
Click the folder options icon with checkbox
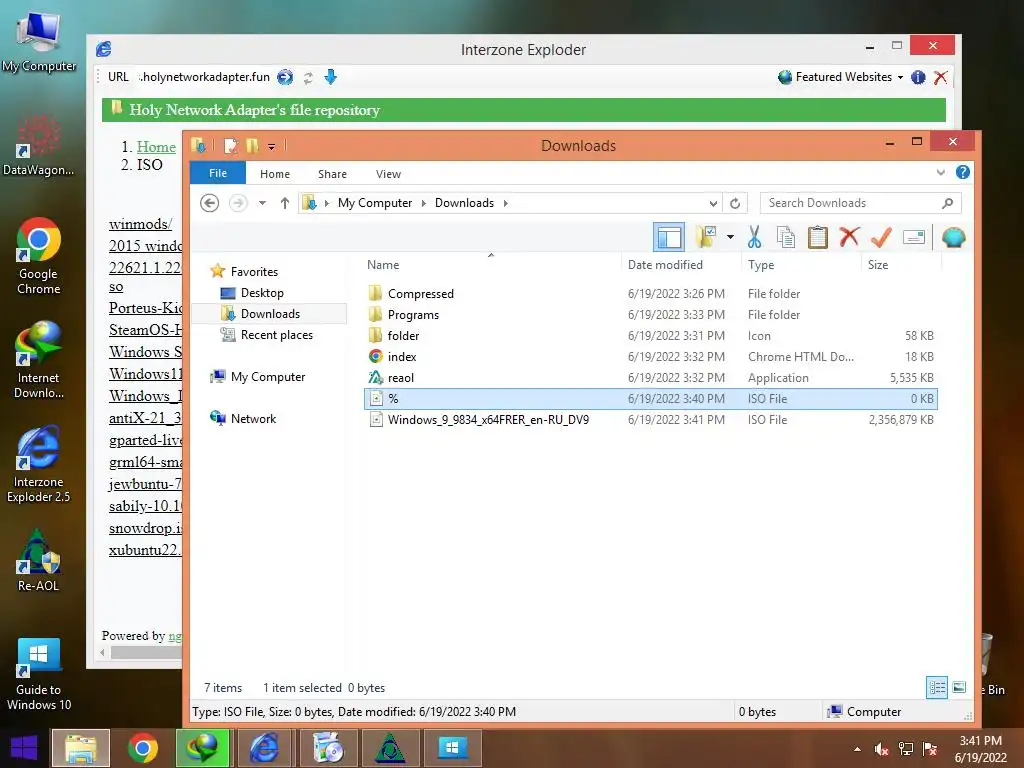click(x=706, y=238)
